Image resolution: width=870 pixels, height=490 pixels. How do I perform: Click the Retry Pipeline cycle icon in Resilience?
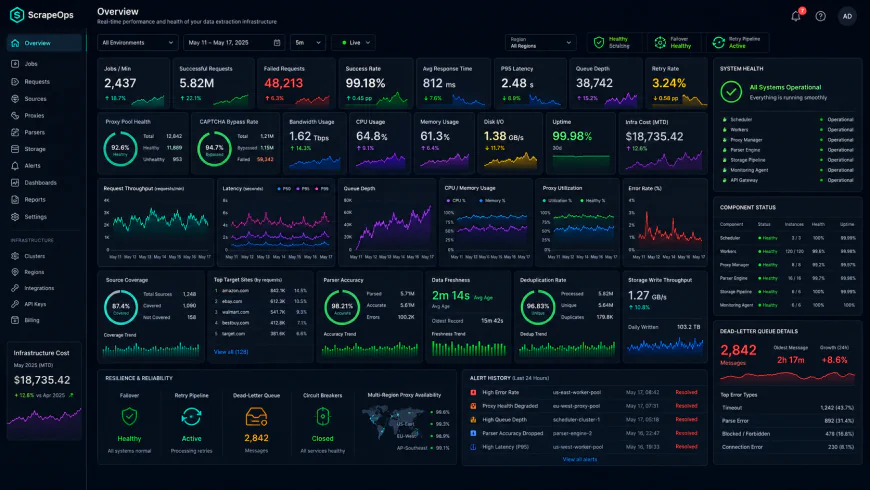click(x=191, y=416)
